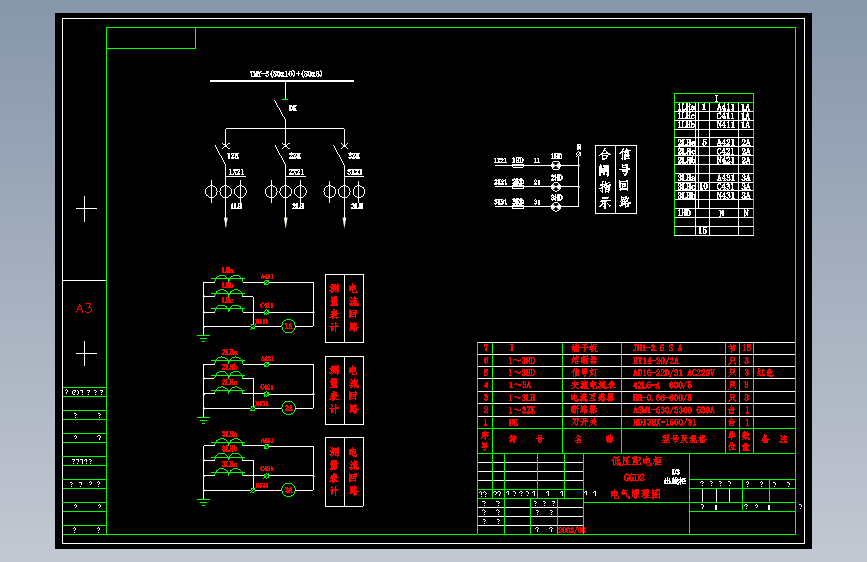The image size is (867, 562).
Task: Click the C421 cell in the terminal table
Action: click(x=725, y=151)
